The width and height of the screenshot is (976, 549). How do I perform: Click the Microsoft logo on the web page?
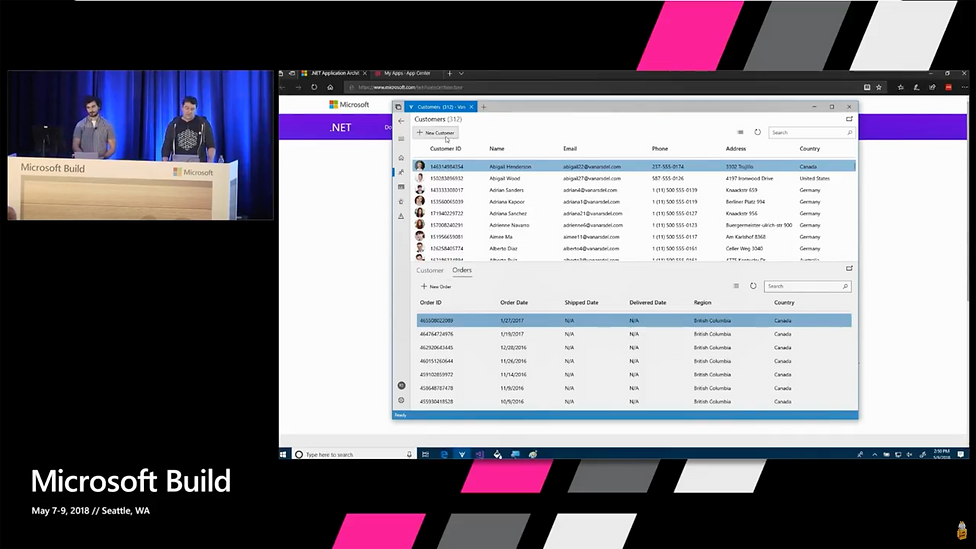[349, 105]
